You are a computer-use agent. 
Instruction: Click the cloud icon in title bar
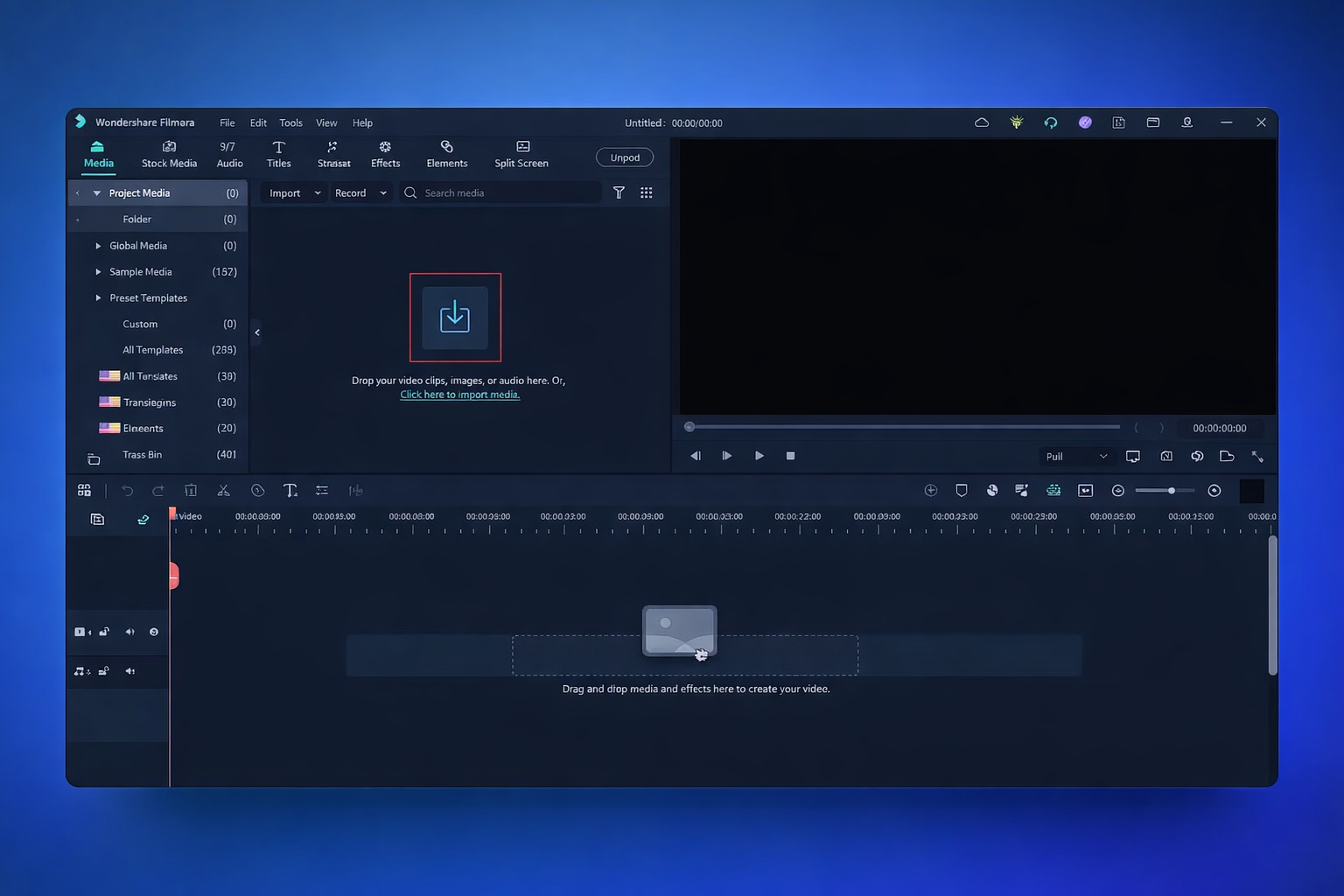pos(981,122)
